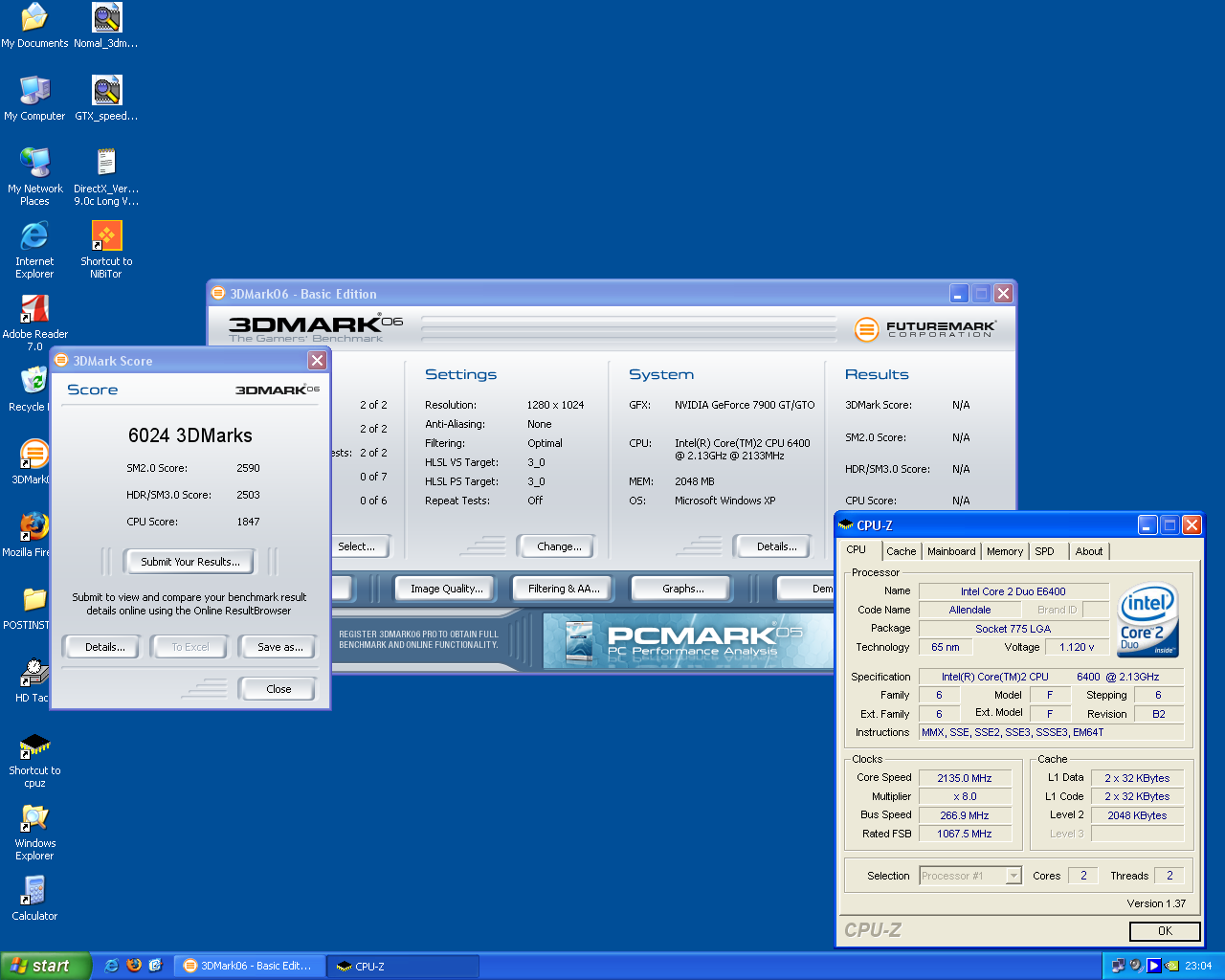Click the Voltage 1.120 v value
This screenshot has height=980, width=1225.
[1077, 647]
